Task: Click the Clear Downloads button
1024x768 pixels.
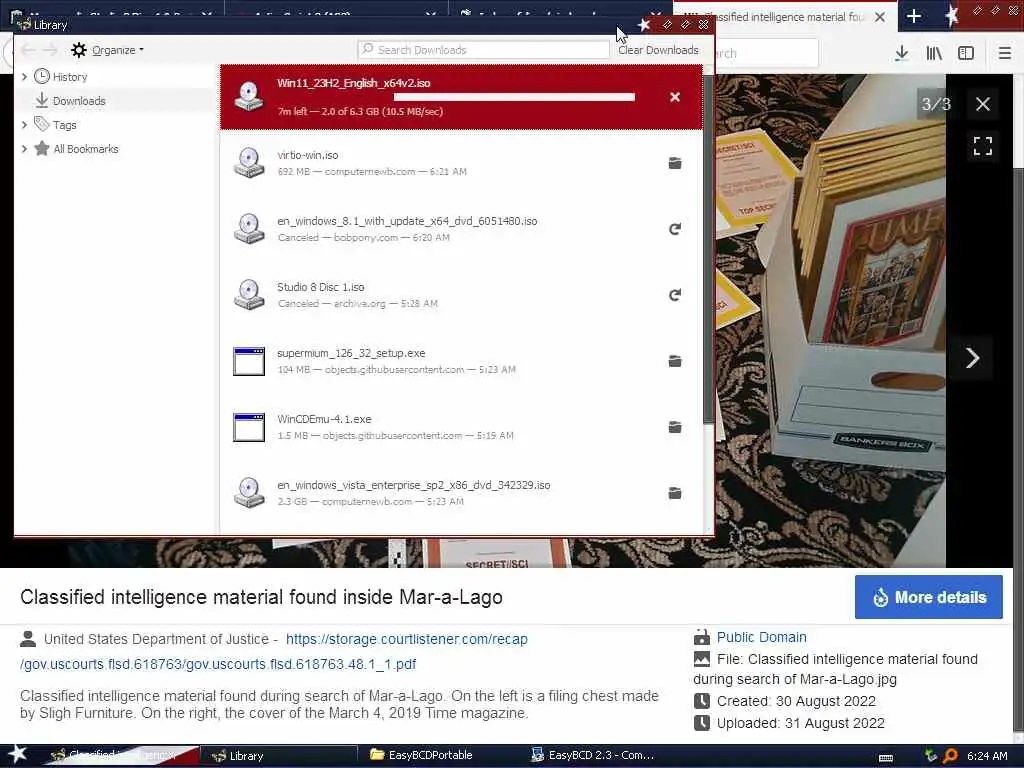Action: [x=658, y=50]
